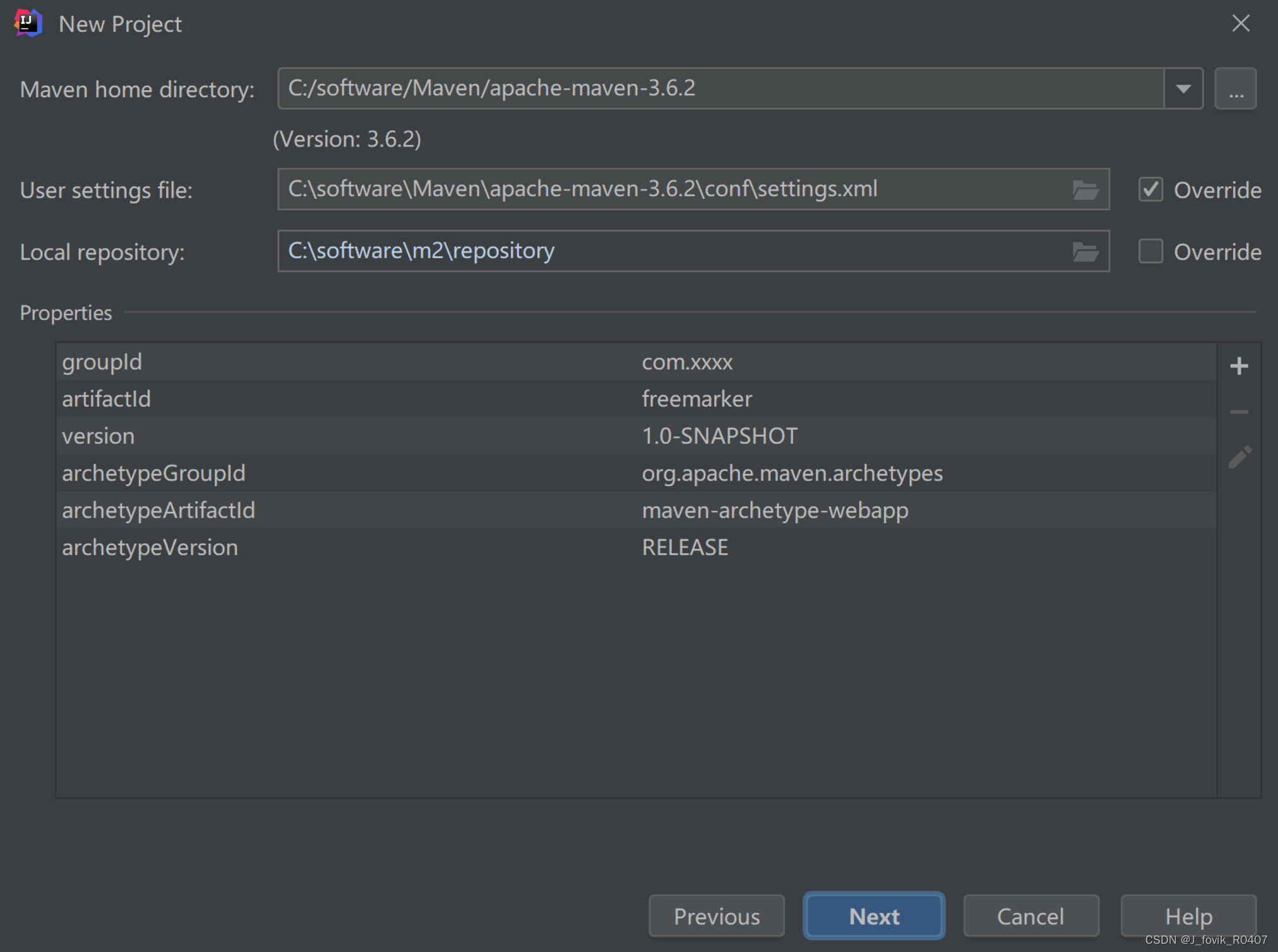Viewport: 1278px width, 952px height.
Task: Select the archetypeArtifactId property row
Action: click(636, 510)
